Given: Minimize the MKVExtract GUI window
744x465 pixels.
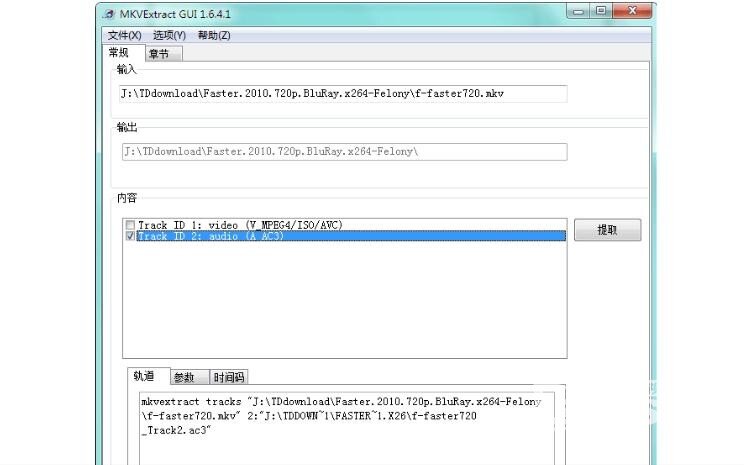Looking at the screenshot, I should (578, 11).
